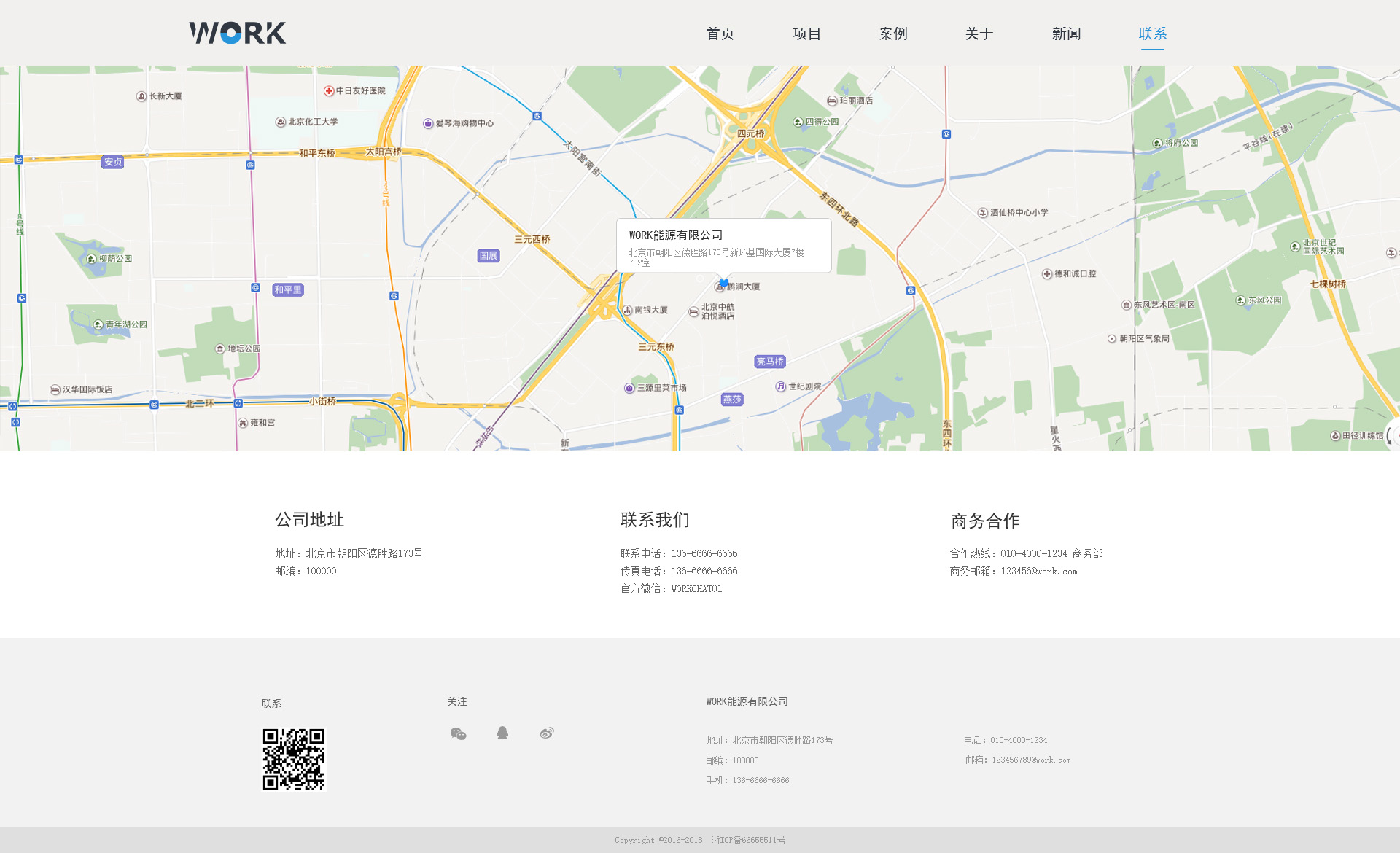Click the WeChat icon in footer
The height and width of the screenshot is (853, 1400).
(458, 733)
